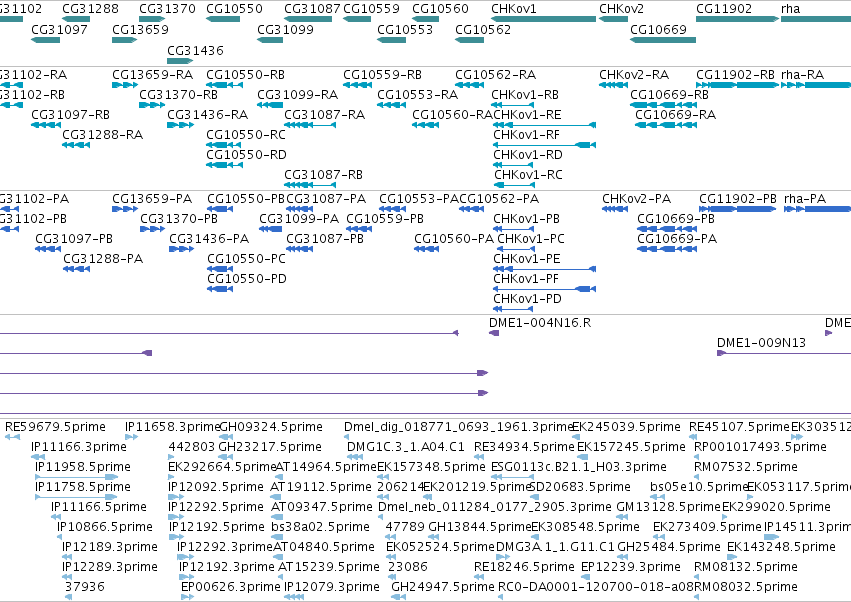Click the IP12189.3prime EST label
Screen dimensions: 851x602
[x=110, y=547]
